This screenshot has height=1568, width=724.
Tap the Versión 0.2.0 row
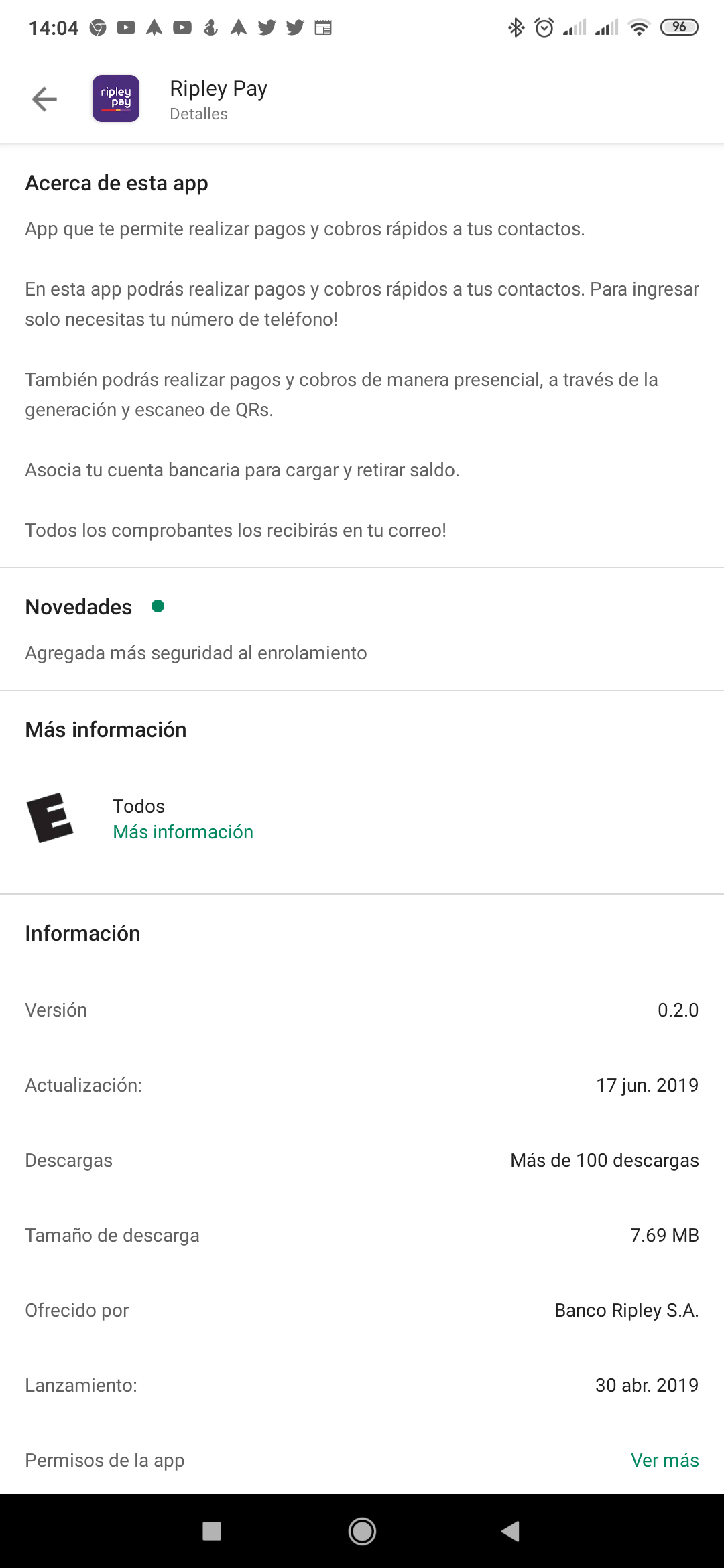[x=362, y=1010]
